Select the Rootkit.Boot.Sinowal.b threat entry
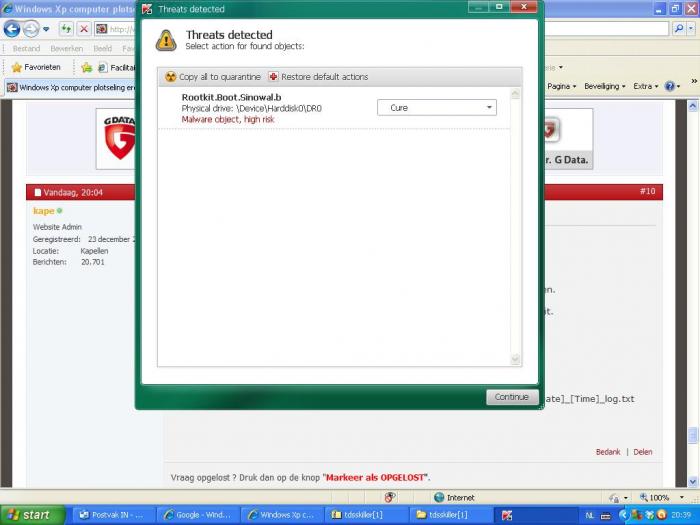This screenshot has width=700, height=525. 333,108
